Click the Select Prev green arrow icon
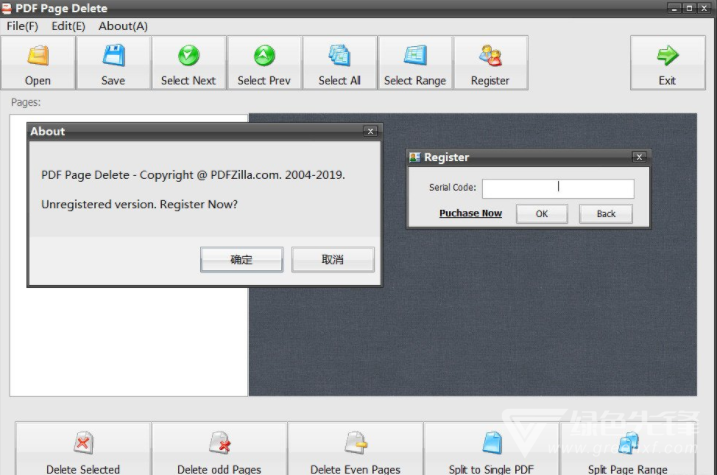Viewport: 717px width, 475px height. click(264, 56)
